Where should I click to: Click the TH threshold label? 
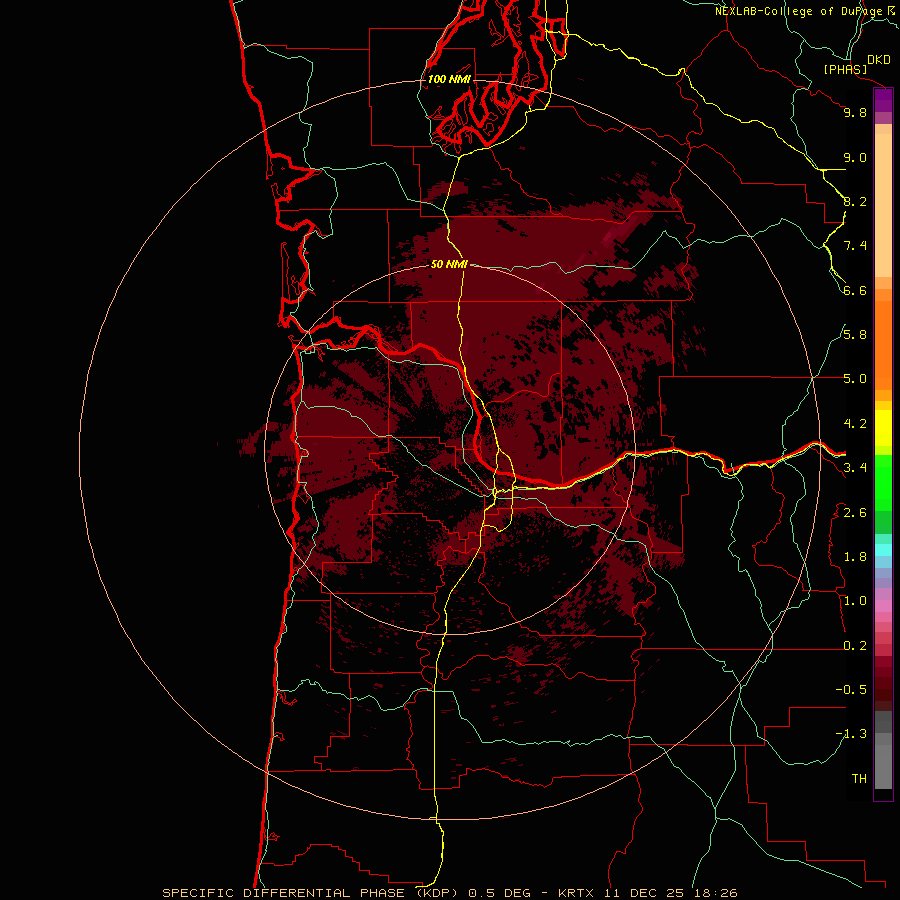tap(859, 779)
